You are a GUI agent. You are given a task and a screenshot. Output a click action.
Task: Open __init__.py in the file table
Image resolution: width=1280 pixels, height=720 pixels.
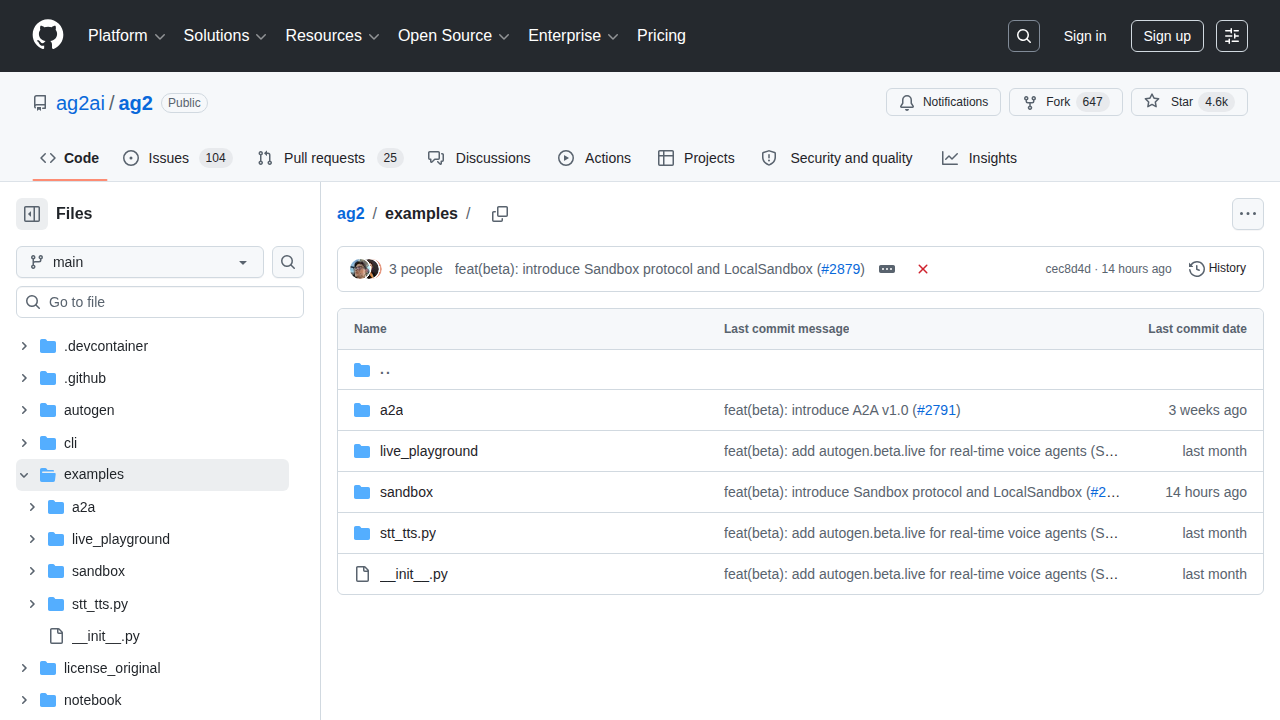414,574
